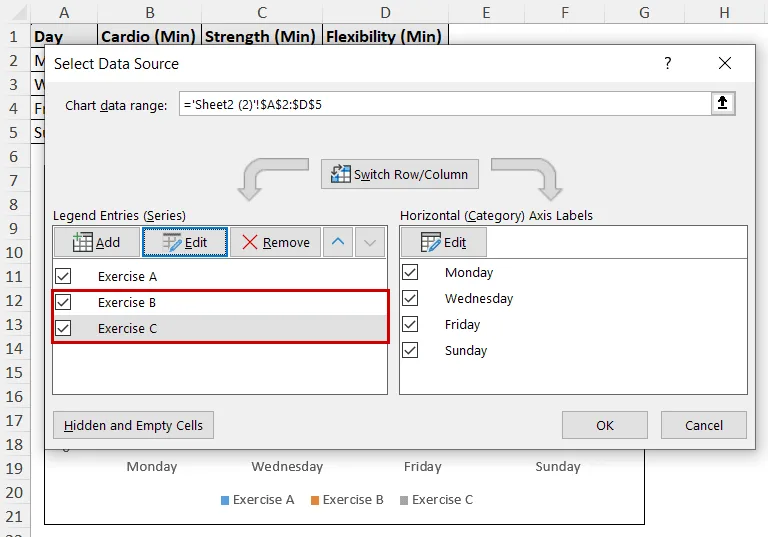
Task: Select column H header in worksheet
Action: [724, 12]
